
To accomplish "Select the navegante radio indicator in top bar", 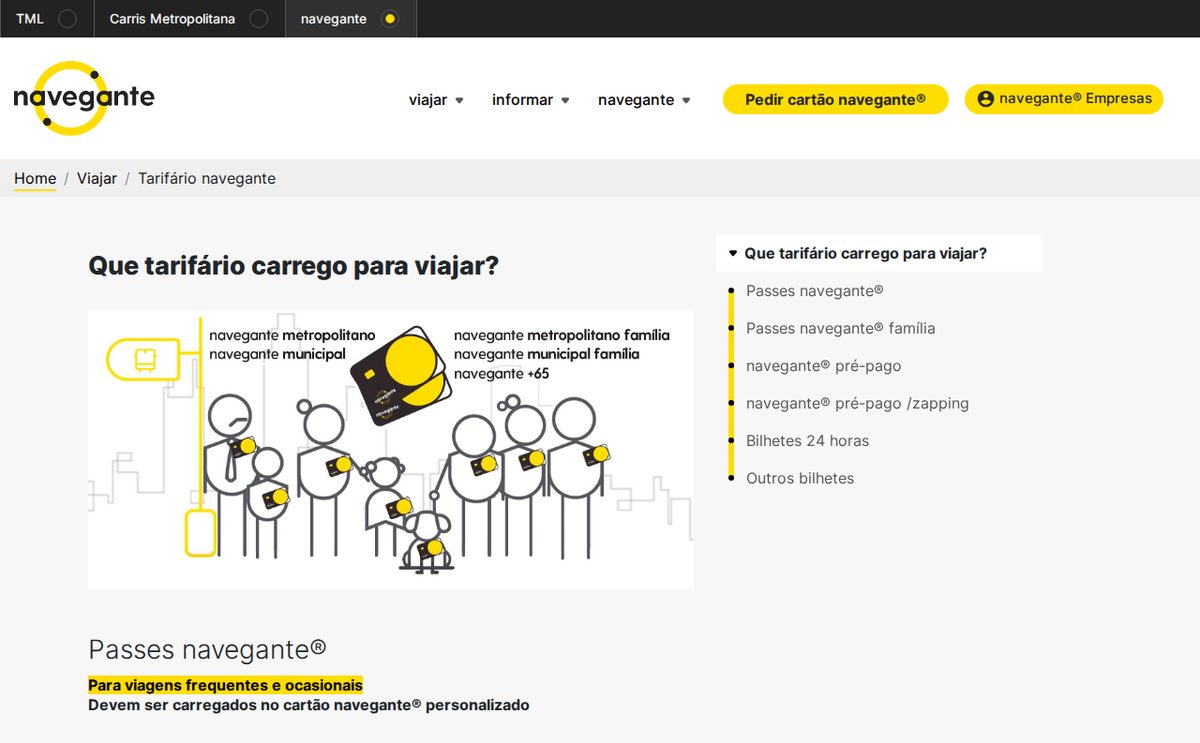I will (390, 19).
